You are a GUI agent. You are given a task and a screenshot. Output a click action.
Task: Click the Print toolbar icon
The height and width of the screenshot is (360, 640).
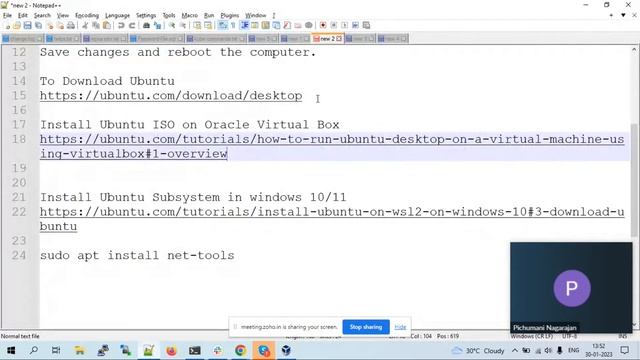point(71,25)
